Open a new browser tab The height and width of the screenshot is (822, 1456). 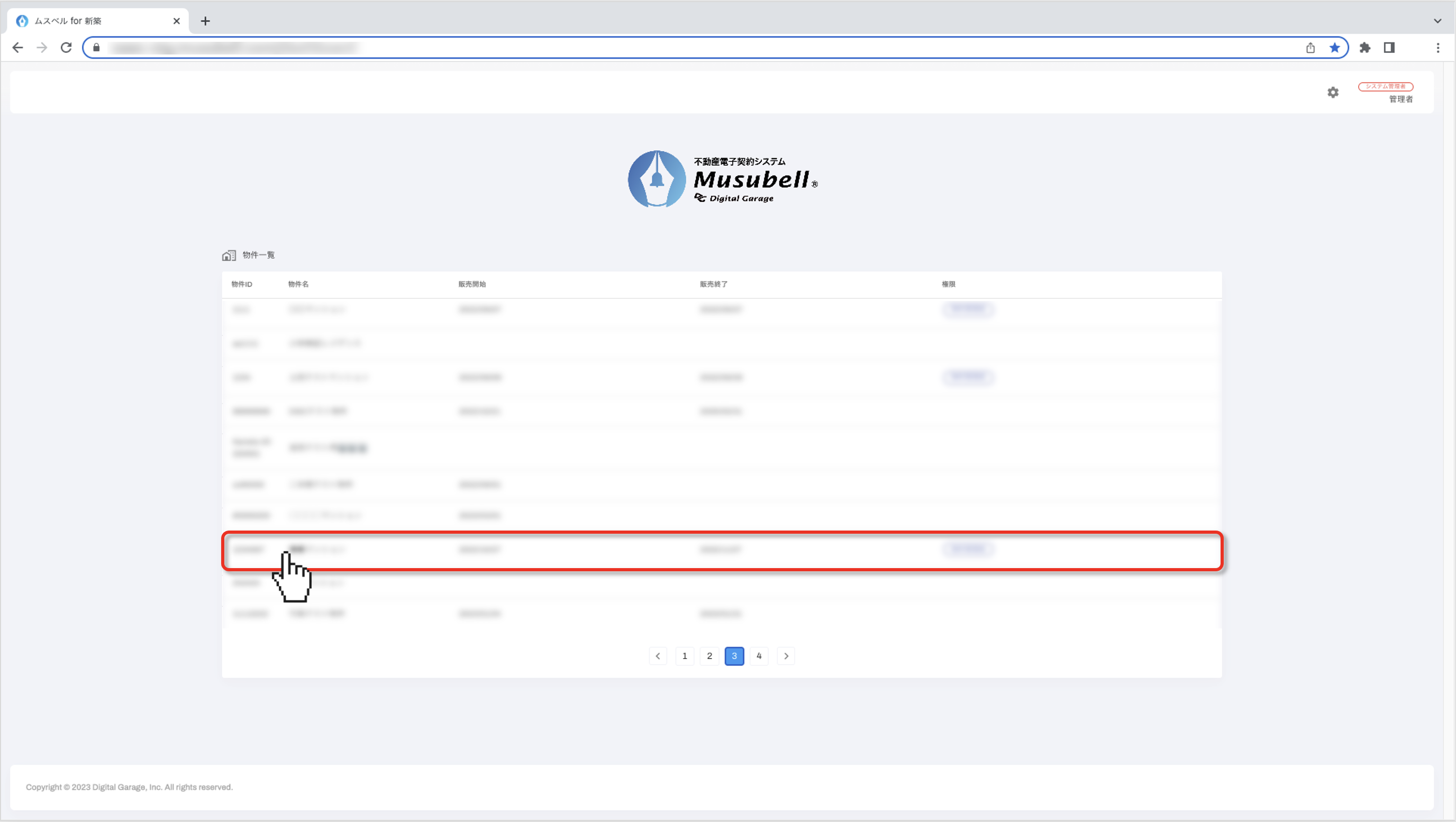(x=205, y=21)
